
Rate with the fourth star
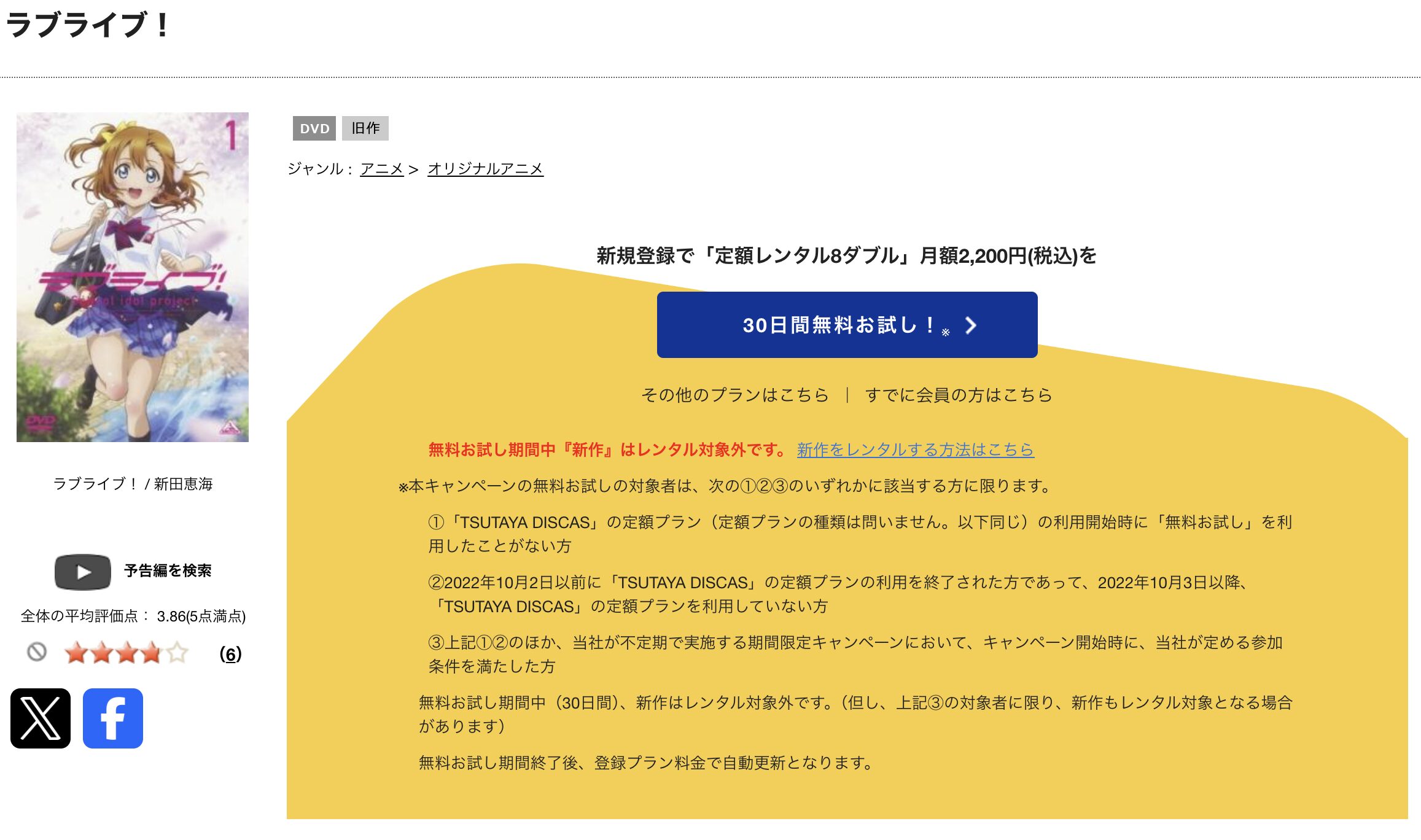tap(152, 653)
